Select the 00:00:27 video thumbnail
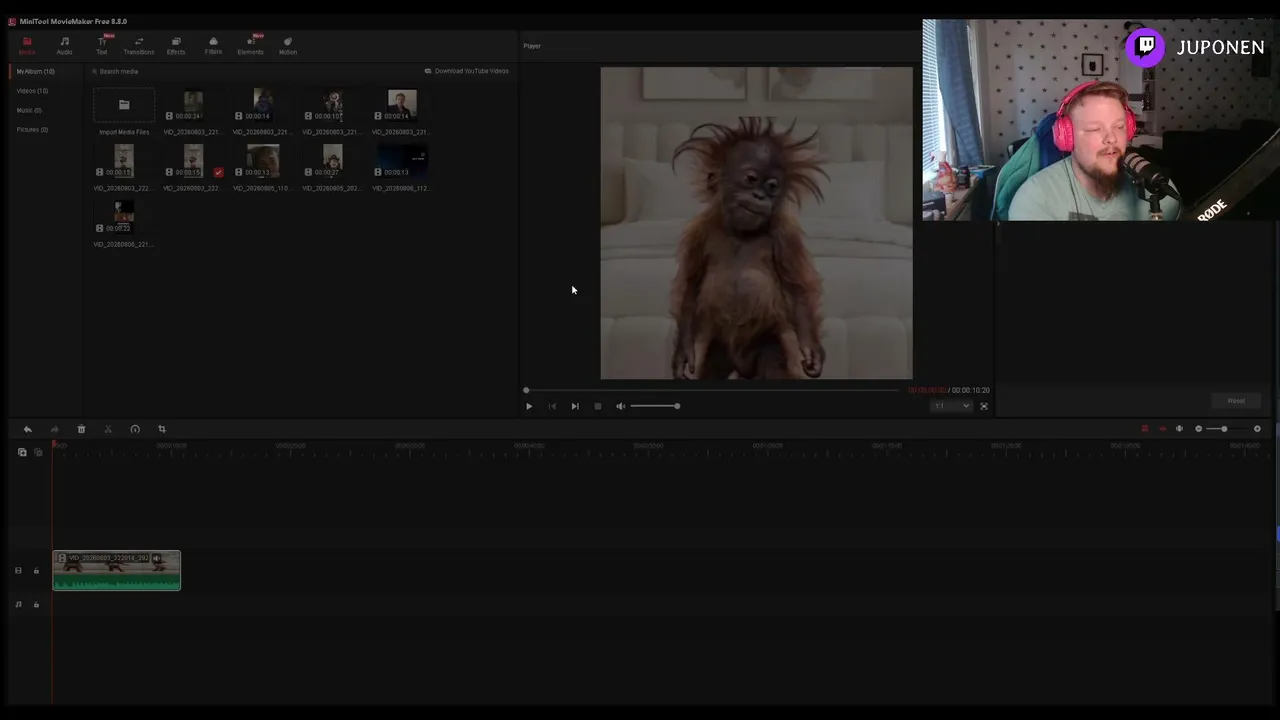Viewport: 1280px width, 720px height. pyautogui.click(x=332, y=161)
